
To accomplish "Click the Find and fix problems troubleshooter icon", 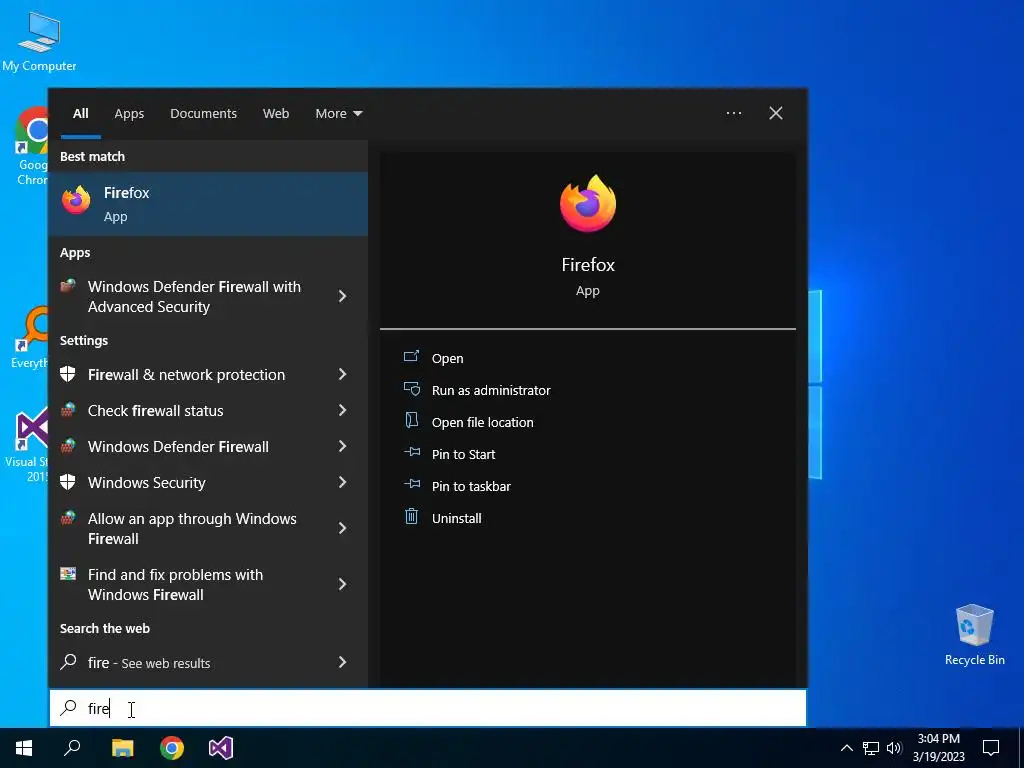I will click(x=68, y=573).
